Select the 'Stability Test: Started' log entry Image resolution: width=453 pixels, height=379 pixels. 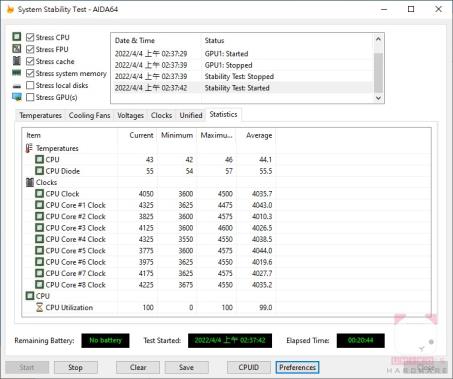click(x=243, y=88)
